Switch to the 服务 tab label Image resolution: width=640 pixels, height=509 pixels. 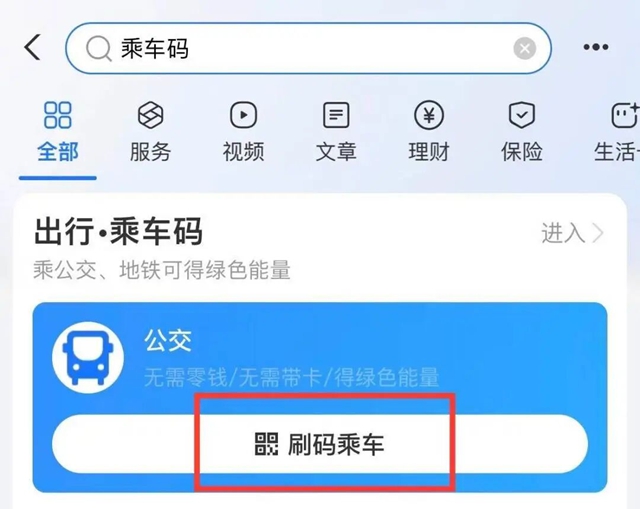(x=150, y=152)
